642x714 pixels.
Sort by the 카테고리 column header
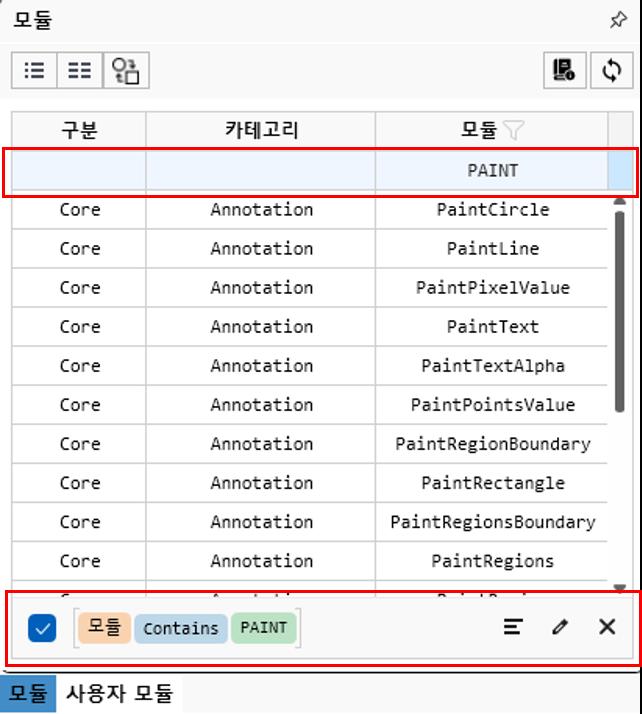(x=261, y=129)
